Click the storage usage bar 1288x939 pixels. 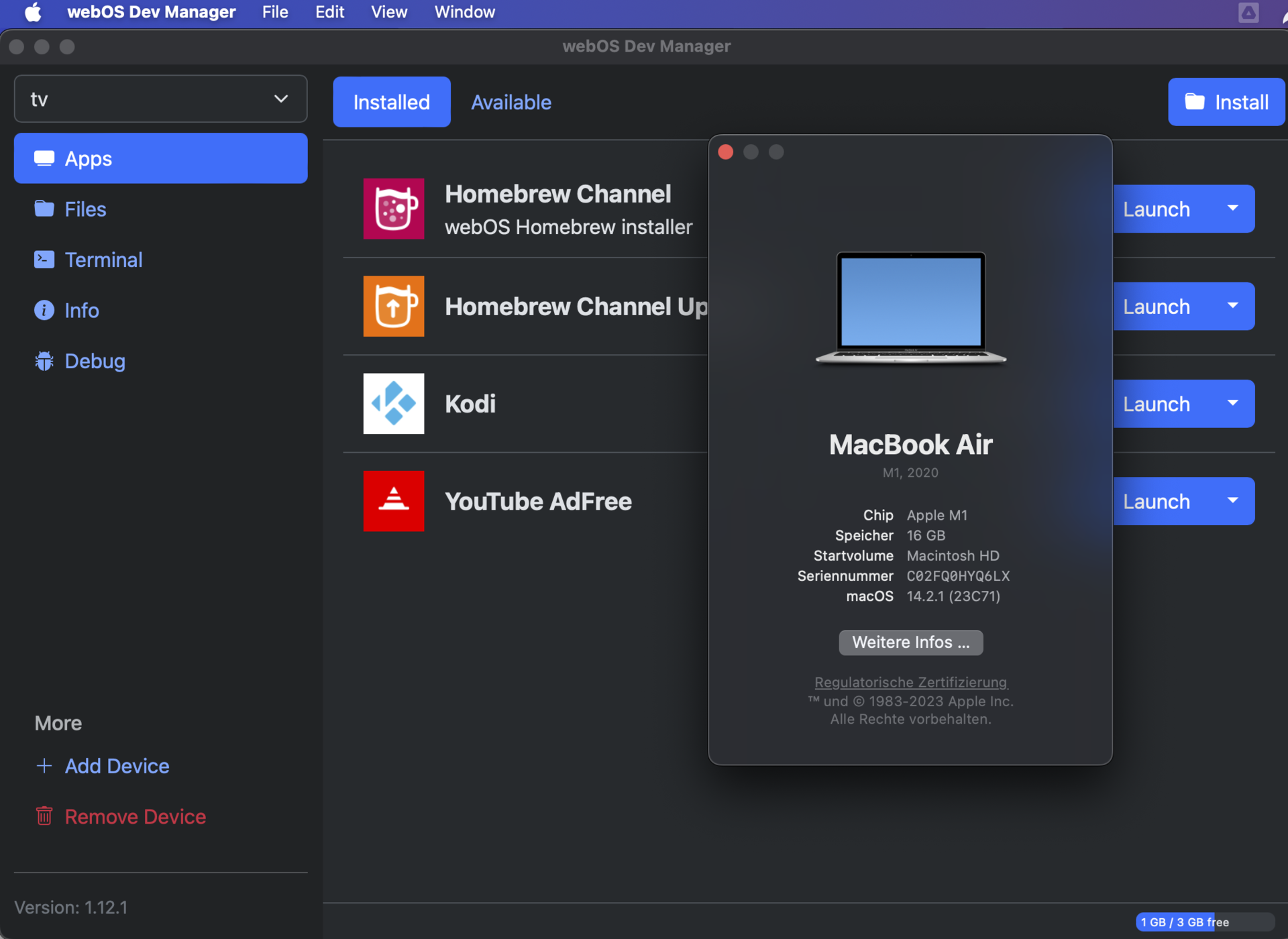pos(1204,922)
